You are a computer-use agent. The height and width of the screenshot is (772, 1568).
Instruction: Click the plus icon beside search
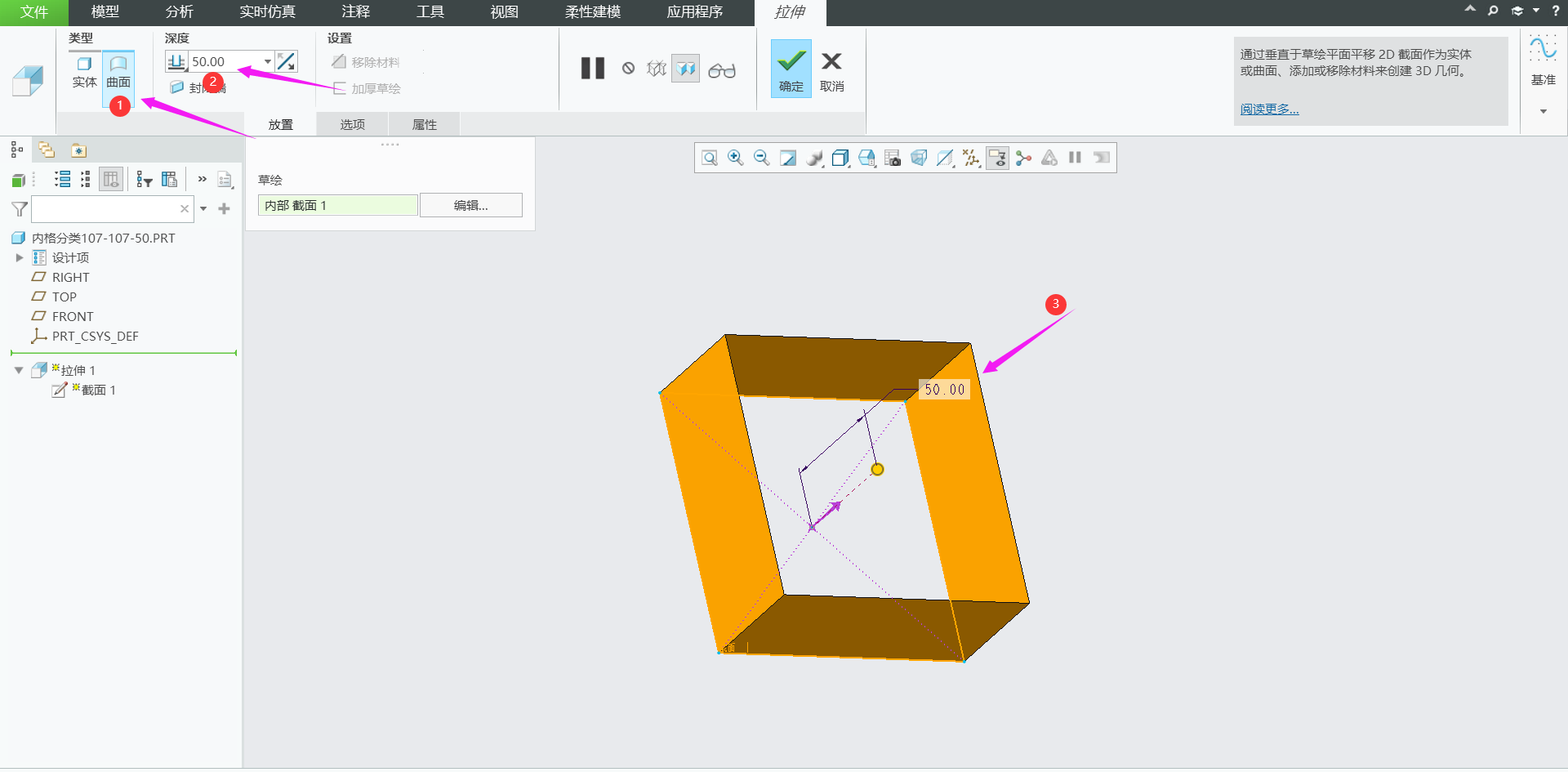click(225, 209)
